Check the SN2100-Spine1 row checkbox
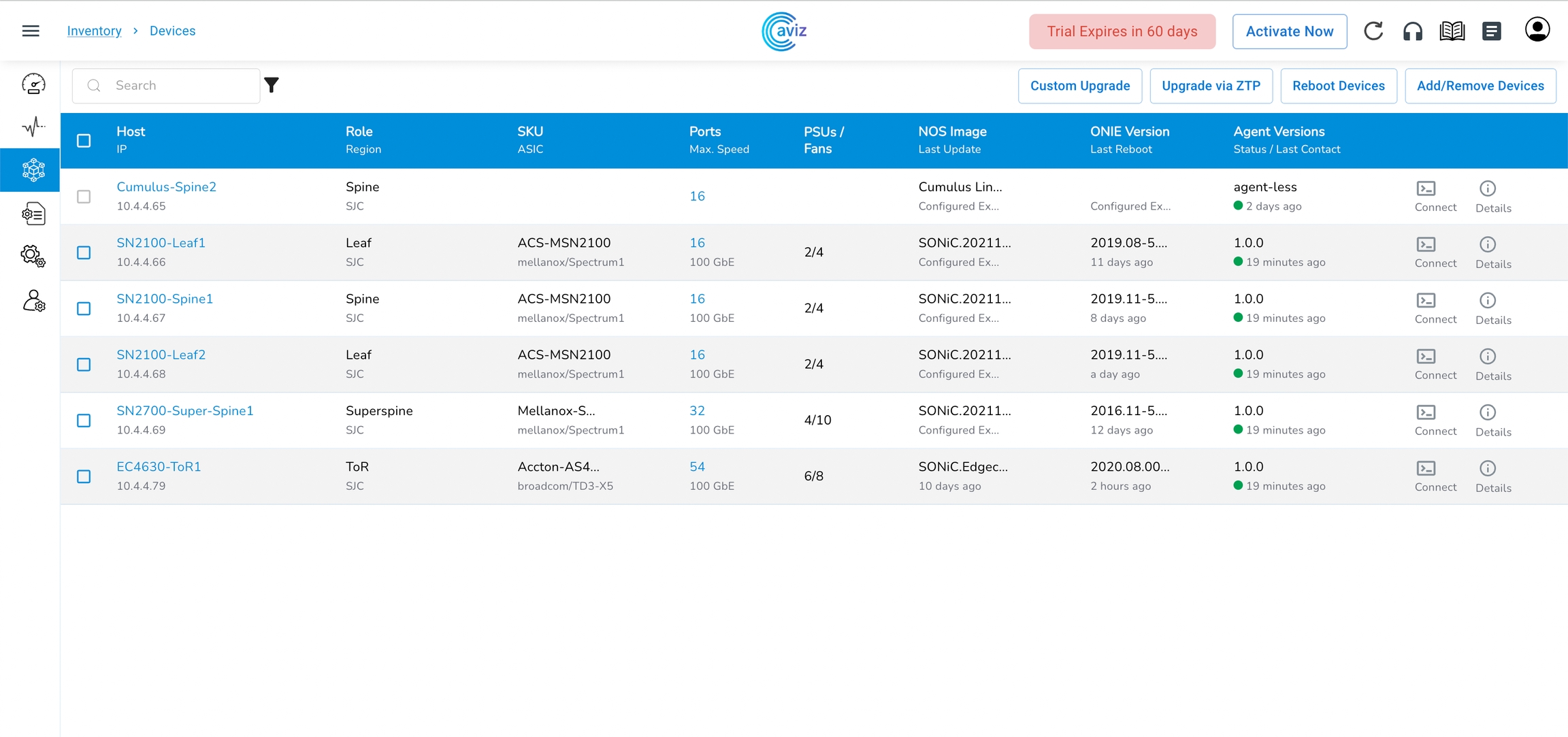Image resolution: width=1568 pixels, height=737 pixels. tap(84, 308)
